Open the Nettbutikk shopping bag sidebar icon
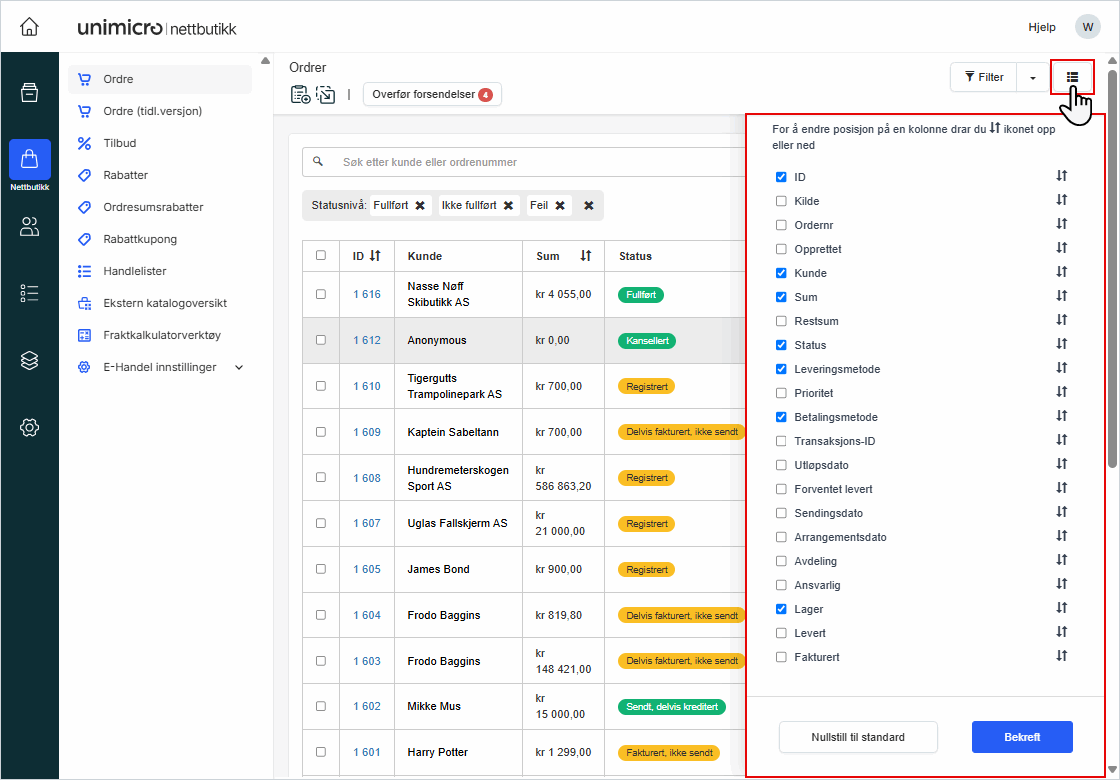Viewport: 1120px width, 780px height. tap(30, 160)
